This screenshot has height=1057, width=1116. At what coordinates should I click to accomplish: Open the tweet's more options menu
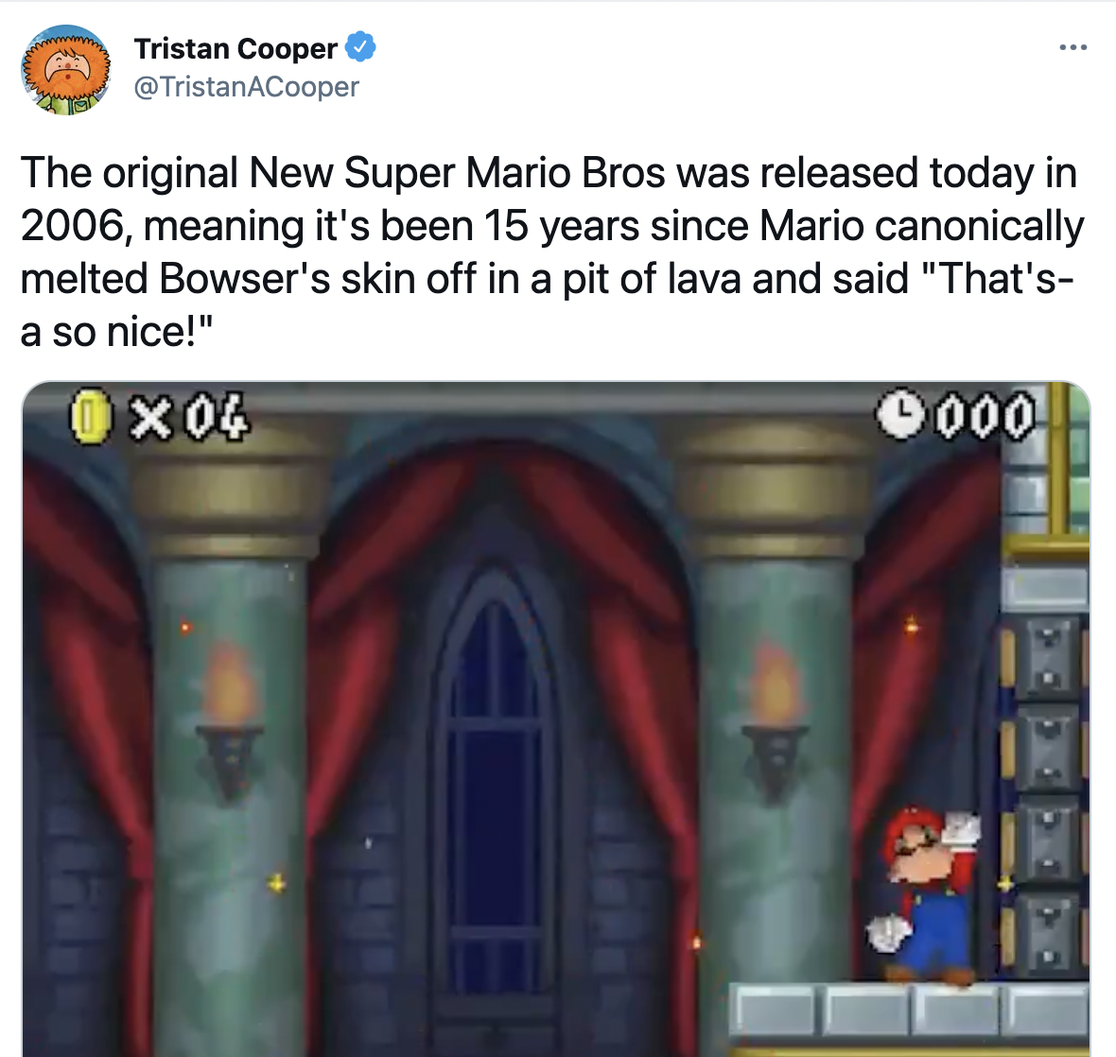click(x=1072, y=48)
